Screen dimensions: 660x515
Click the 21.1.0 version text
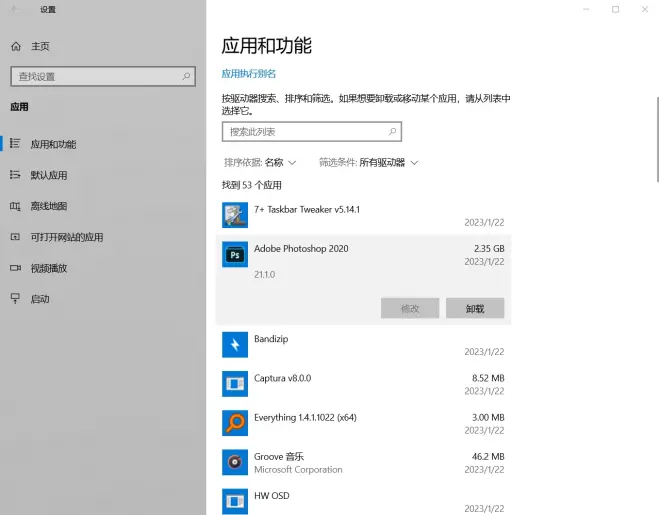click(264, 275)
